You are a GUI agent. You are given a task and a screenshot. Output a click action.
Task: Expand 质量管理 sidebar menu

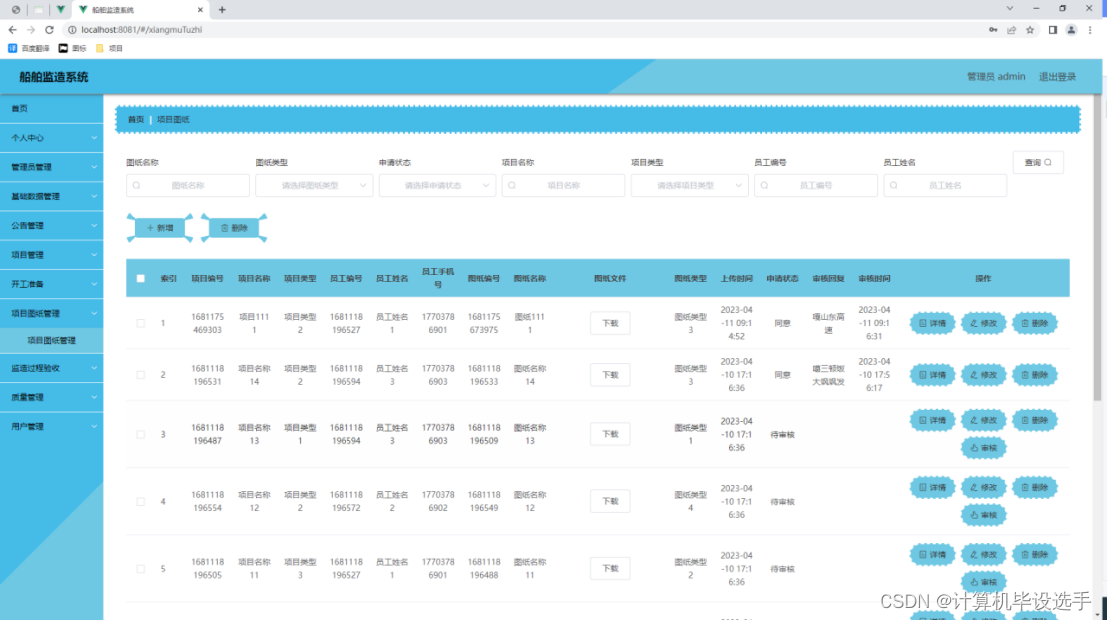coord(52,398)
